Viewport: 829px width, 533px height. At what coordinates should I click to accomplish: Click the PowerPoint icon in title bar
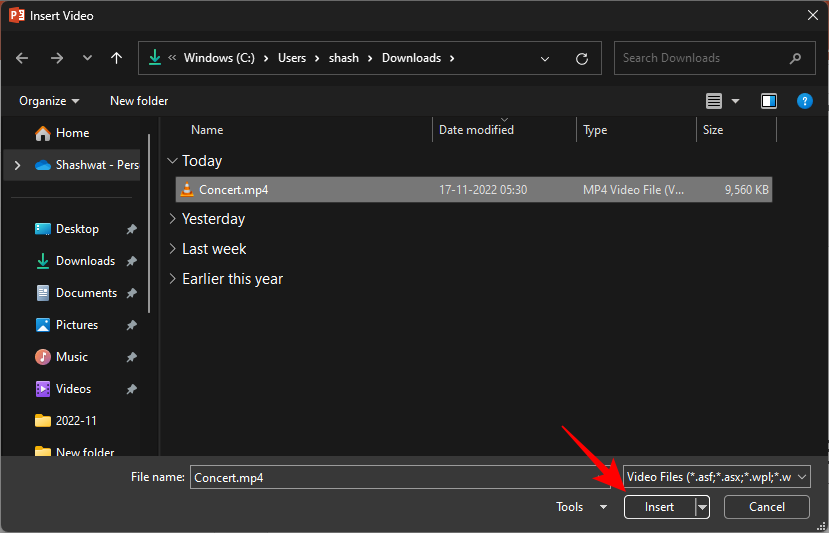pos(17,15)
